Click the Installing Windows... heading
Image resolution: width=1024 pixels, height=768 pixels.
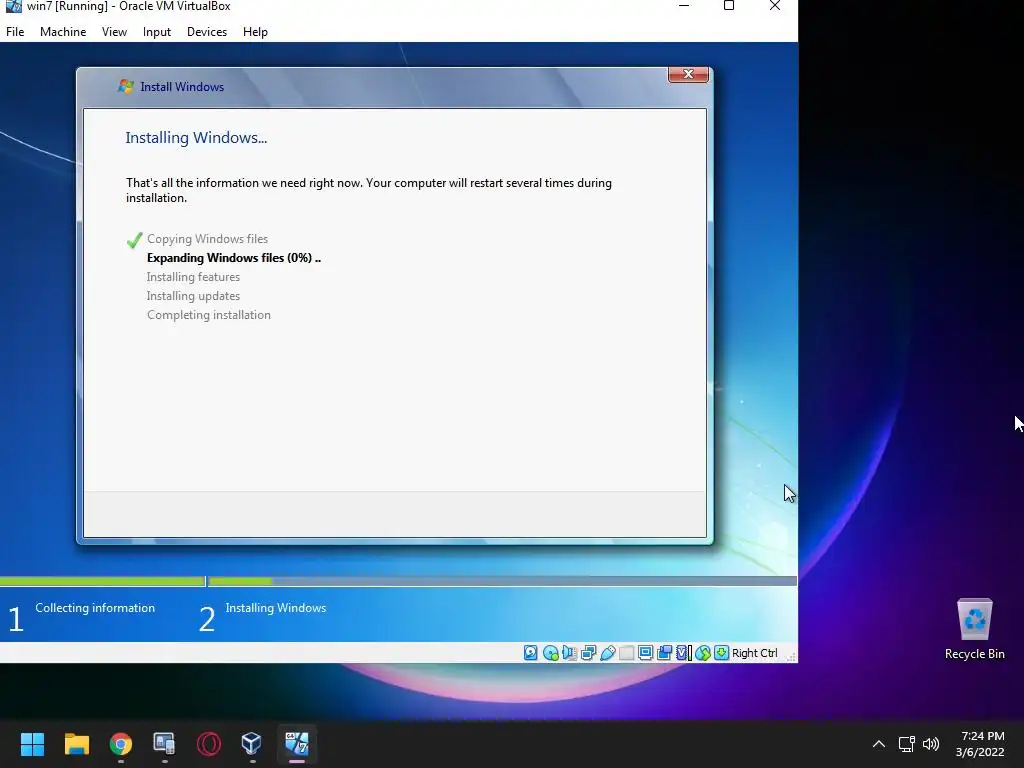coord(197,138)
